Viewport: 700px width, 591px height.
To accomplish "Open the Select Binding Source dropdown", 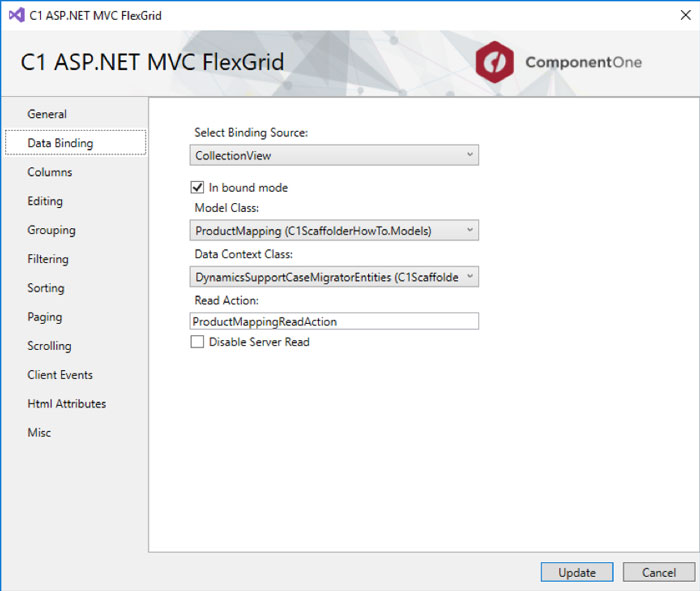I will tap(334, 155).
